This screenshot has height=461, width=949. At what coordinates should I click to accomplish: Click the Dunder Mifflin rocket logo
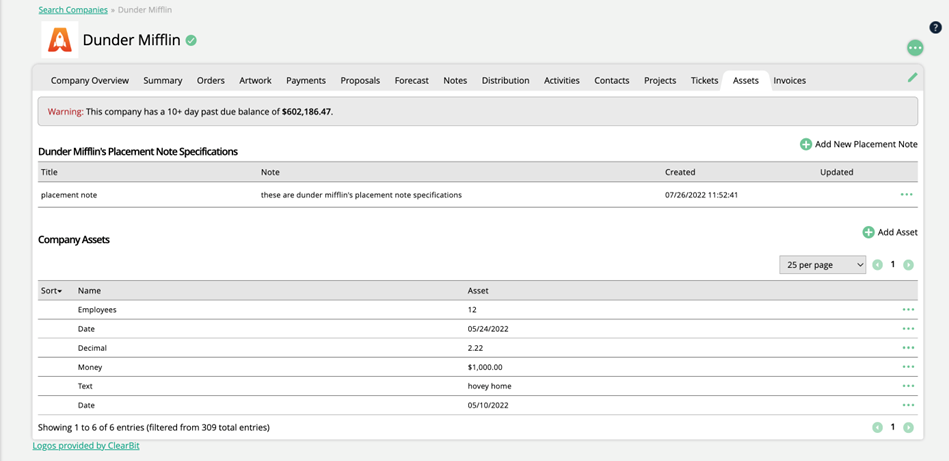point(60,40)
